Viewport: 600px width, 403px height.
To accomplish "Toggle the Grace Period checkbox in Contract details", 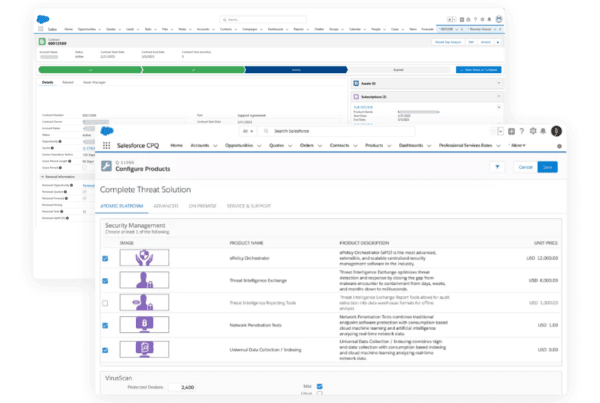I will click(x=85, y=168).
